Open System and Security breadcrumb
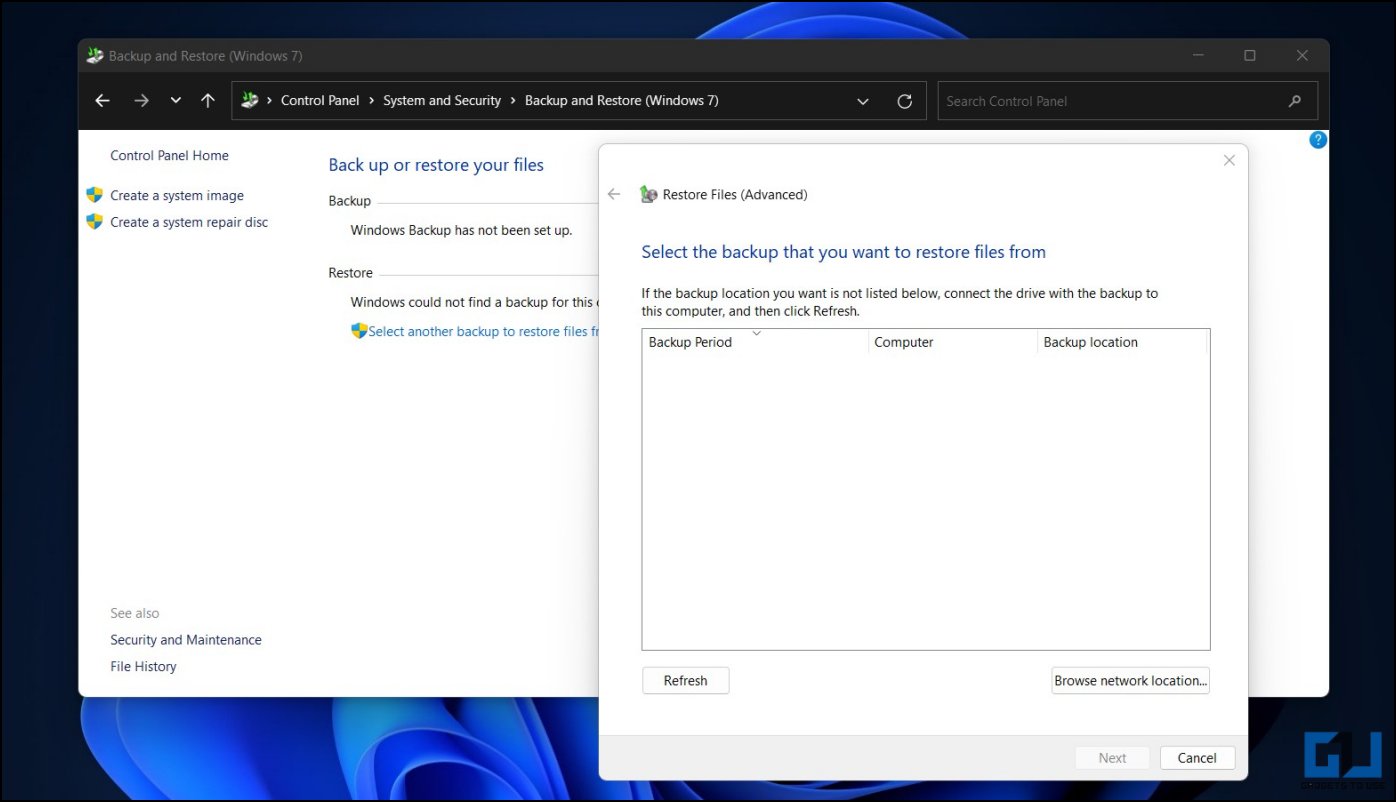This screenshot has height=802, width=1396. coord(442,101)
